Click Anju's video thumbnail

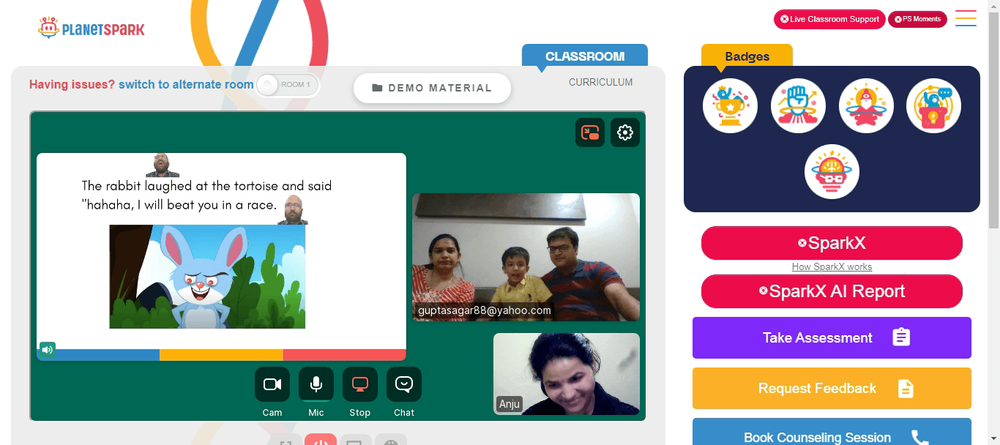566,374
